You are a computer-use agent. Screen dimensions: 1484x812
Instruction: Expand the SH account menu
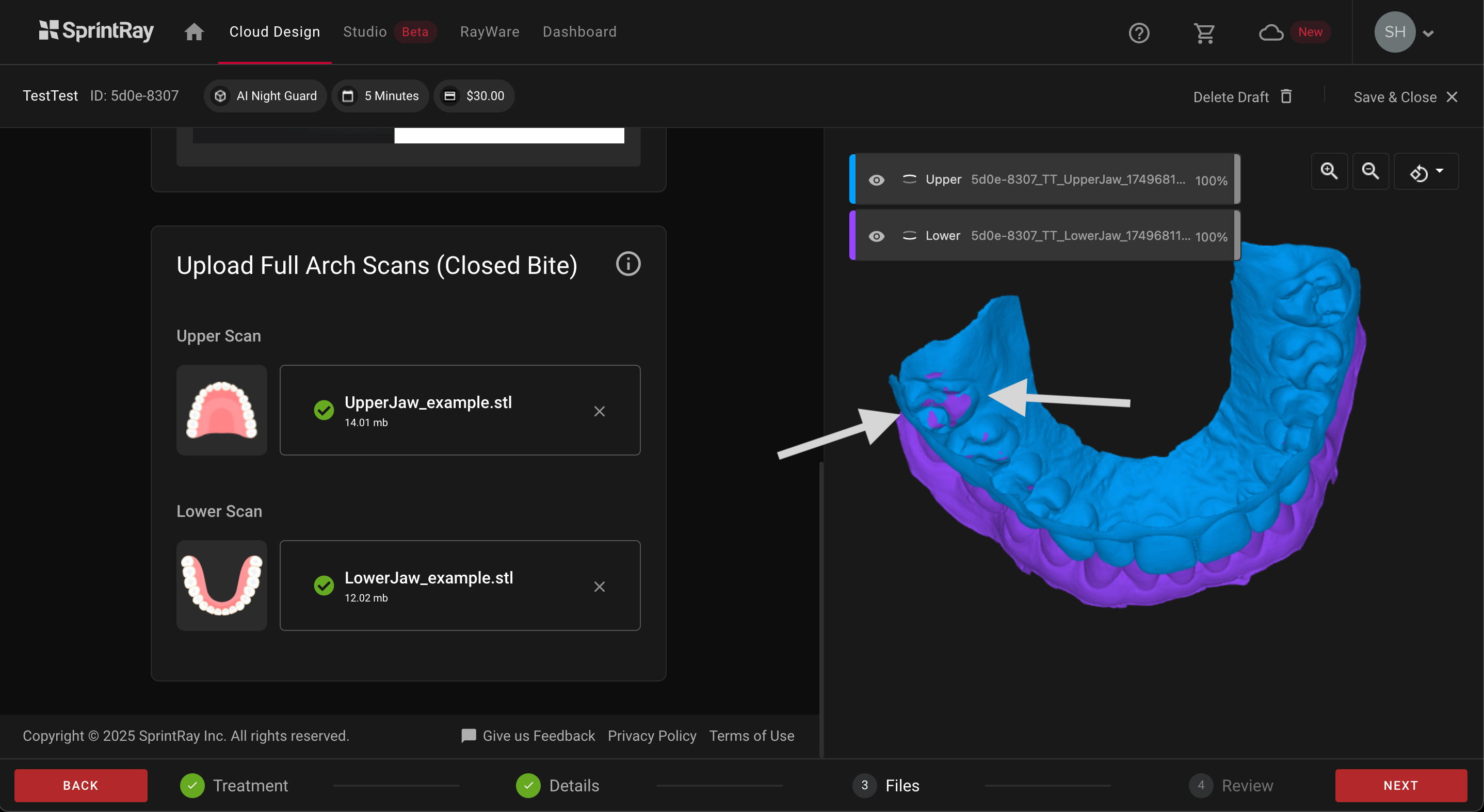tap(1428, 33)
